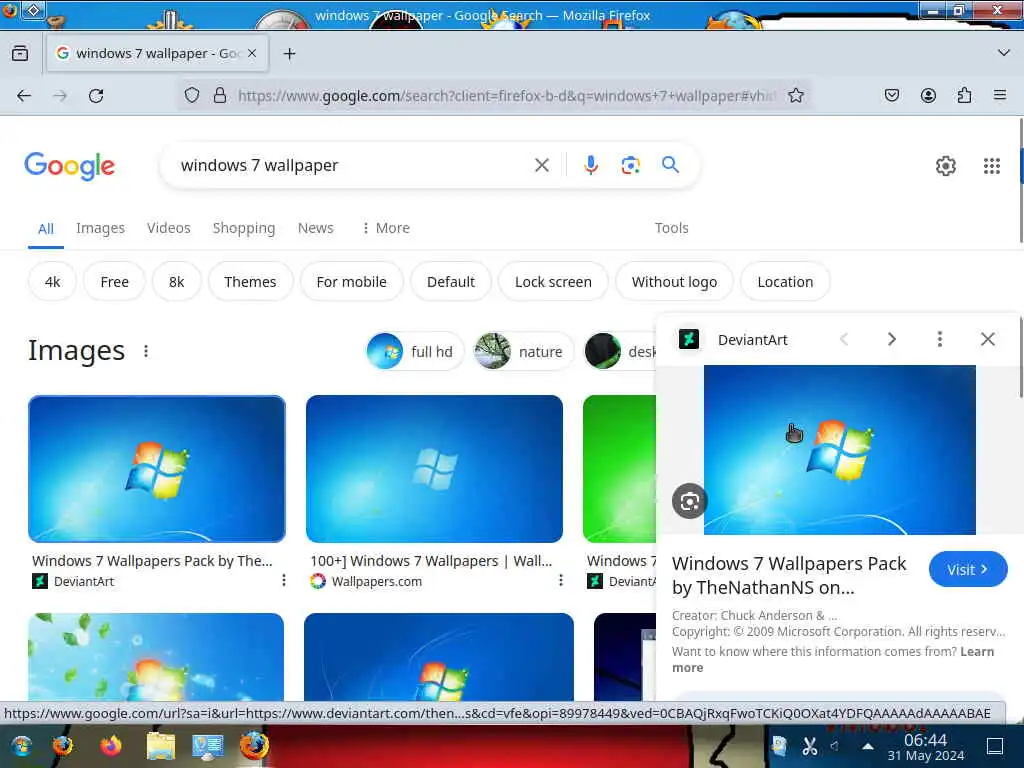Expand hidden system tray icons arrow
Image resolution: width=1024 pixels, height=768 pixels.
[867, 745]
